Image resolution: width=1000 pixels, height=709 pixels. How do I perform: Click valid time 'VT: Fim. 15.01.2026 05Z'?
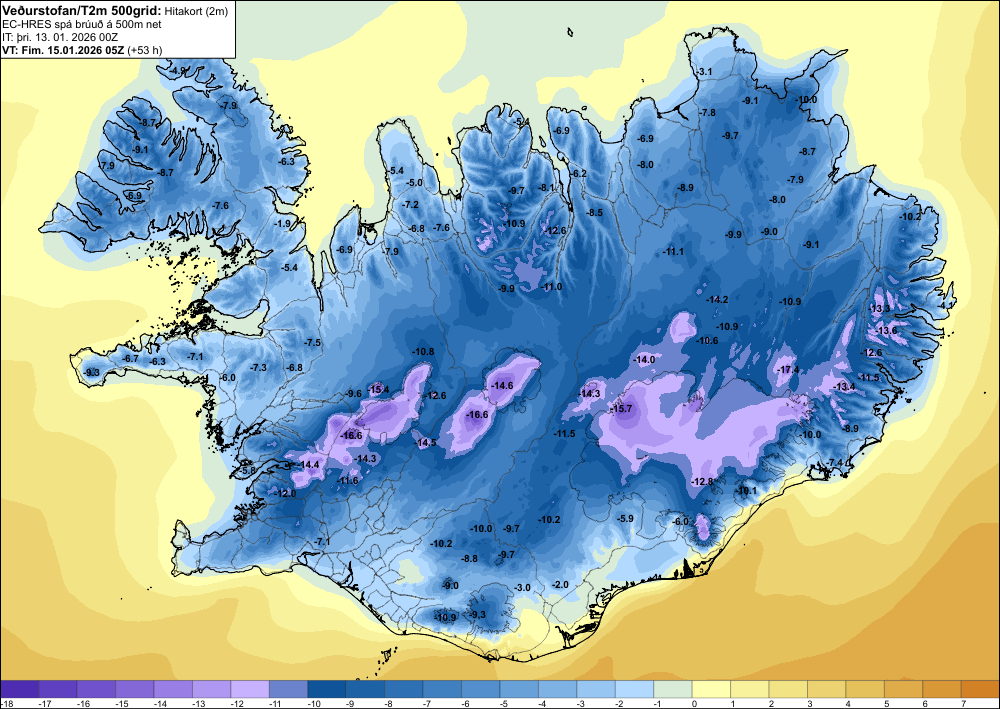click(64, 50)
